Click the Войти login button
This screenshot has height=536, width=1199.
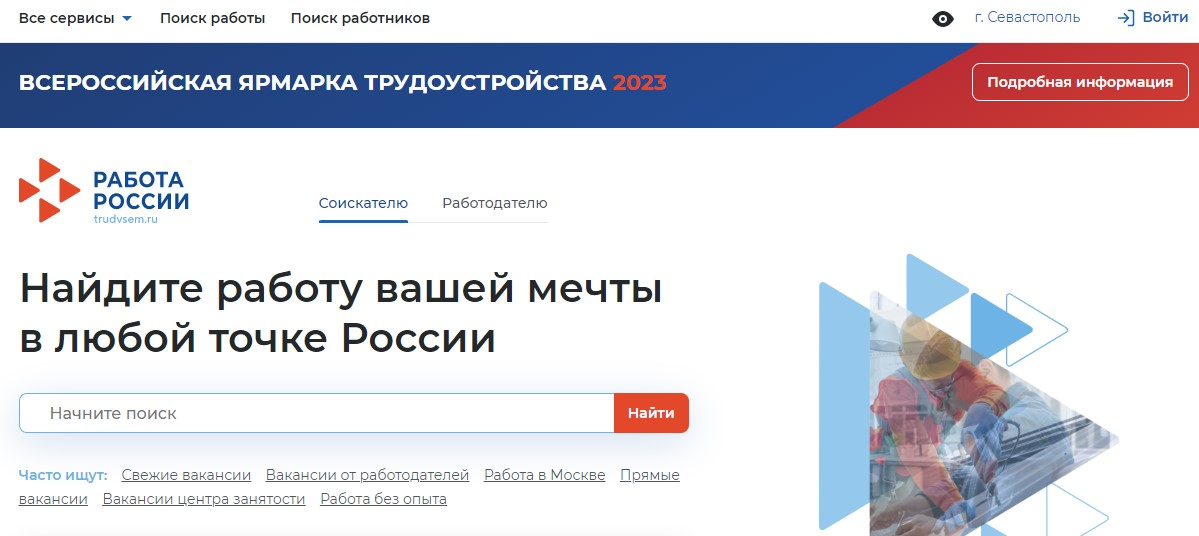coord(1153,18)
